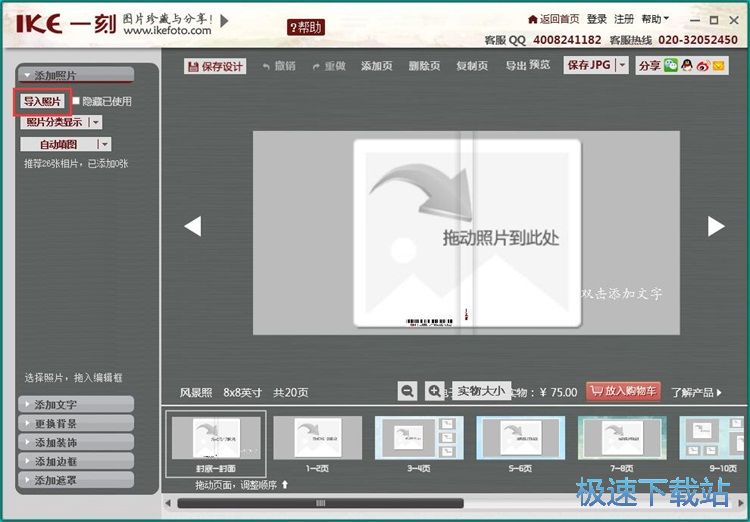Click 添加页 in the toolbar

(x=376, y=66)
